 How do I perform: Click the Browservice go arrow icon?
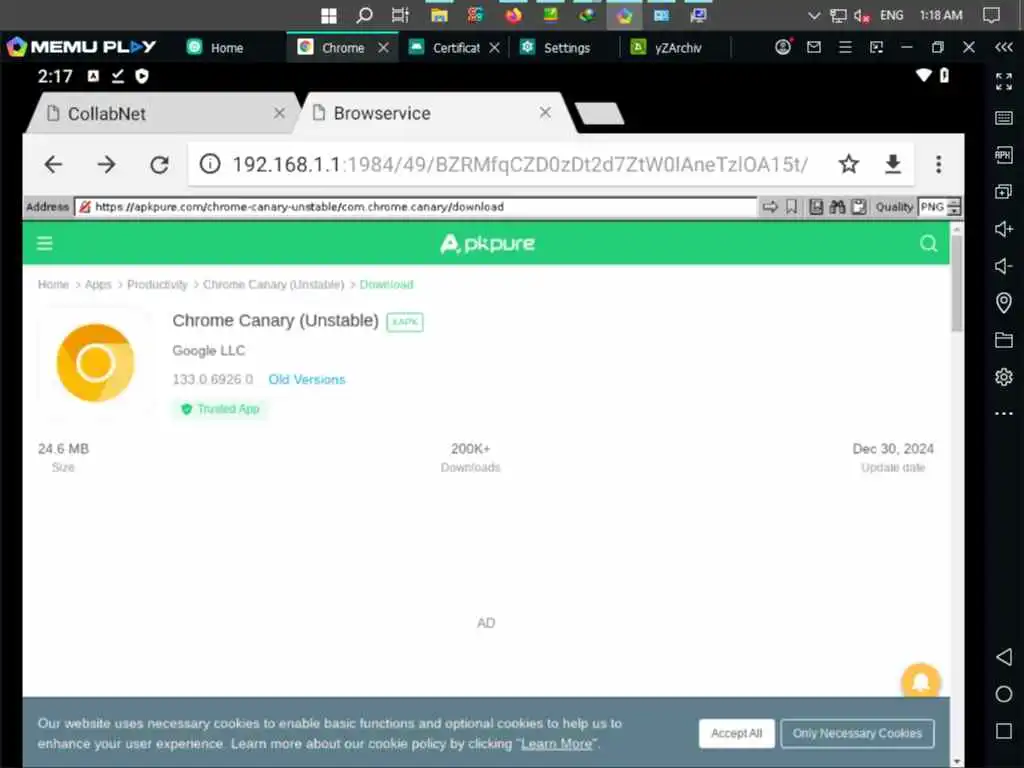[771, 207]
